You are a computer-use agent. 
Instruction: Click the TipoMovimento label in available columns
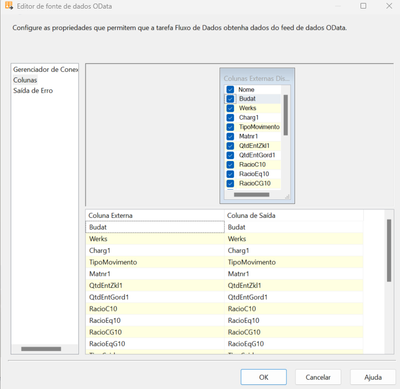tap(259, 127)
